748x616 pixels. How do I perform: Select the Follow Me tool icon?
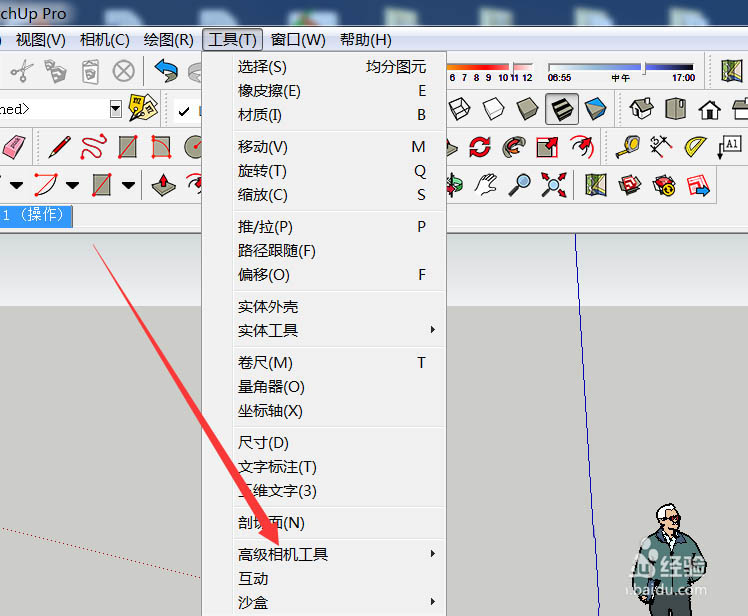point(513,146)
